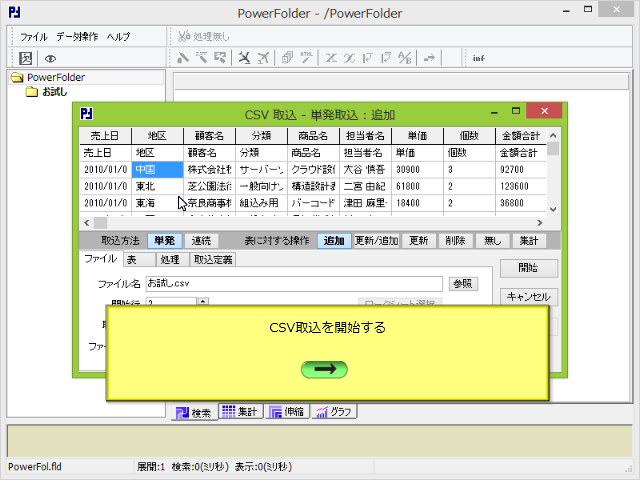This screenshot has width=640, height=480.
Task: Click the greyed airplane export icon
Action: (263, 58)
